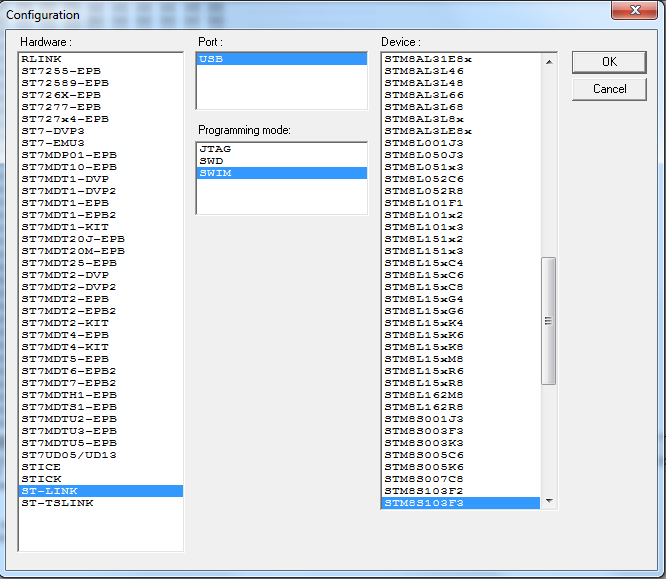666x579 pixels.
Task: Pick device STM8AL3L68
Action: click(x=461, y=107)
